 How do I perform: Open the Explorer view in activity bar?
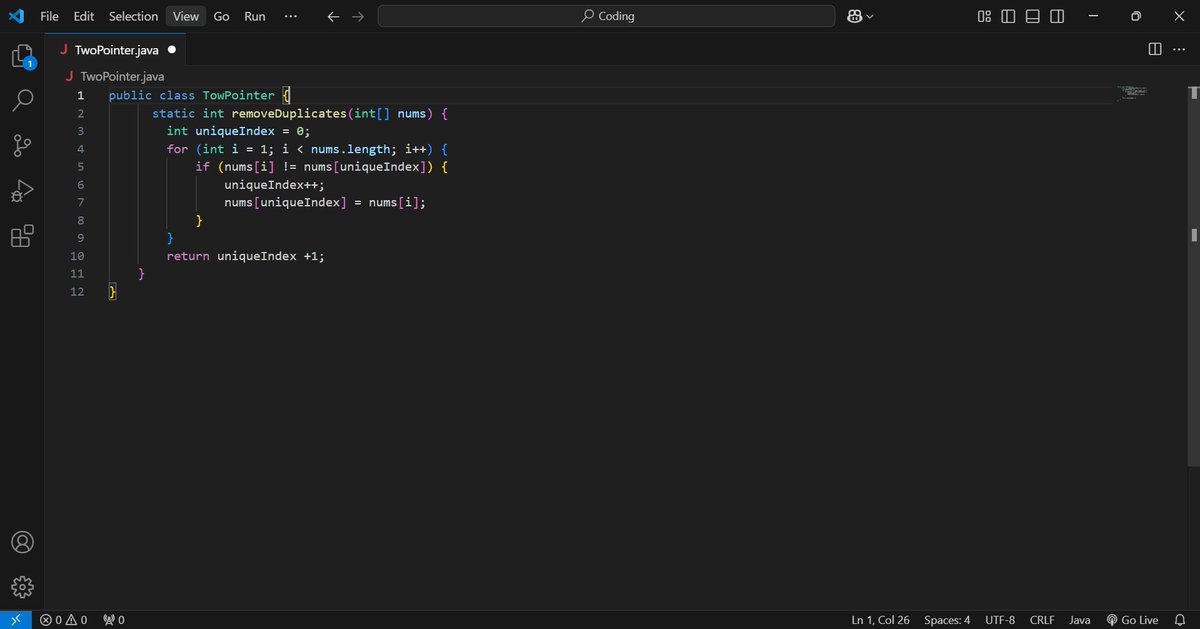22,57
